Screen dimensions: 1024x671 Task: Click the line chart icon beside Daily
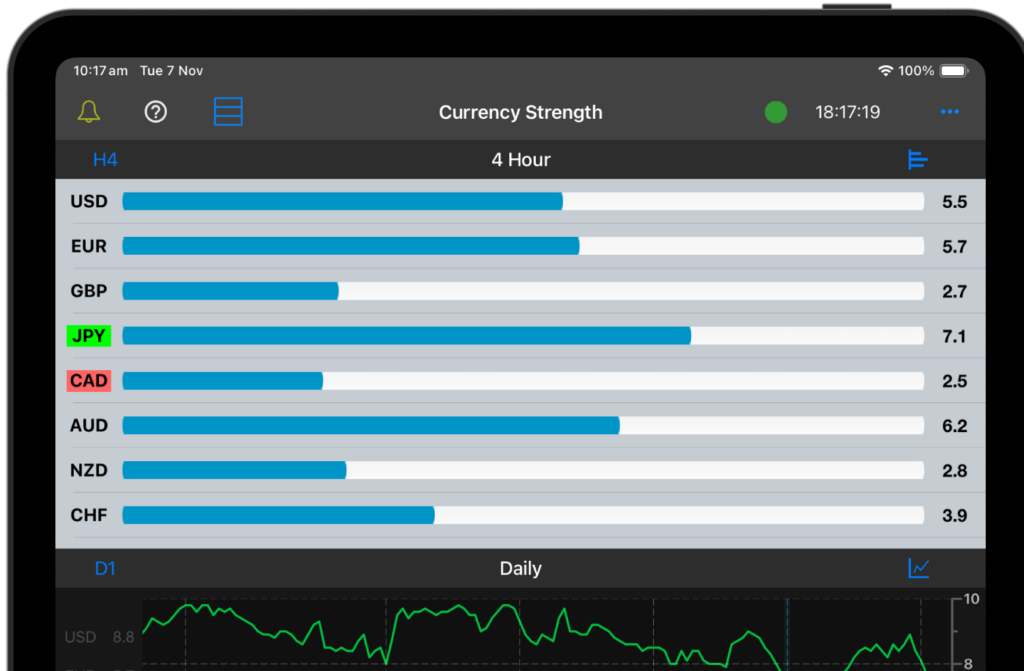[x=919, y=567]
